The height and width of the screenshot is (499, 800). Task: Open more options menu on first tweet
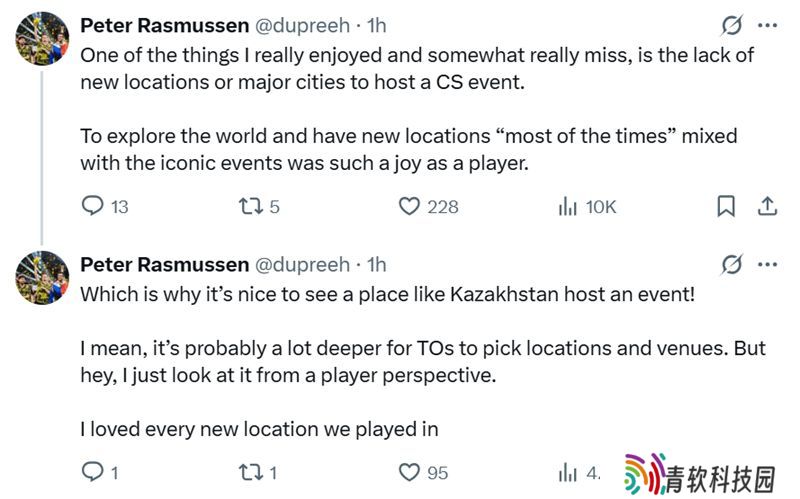point(768,25)
